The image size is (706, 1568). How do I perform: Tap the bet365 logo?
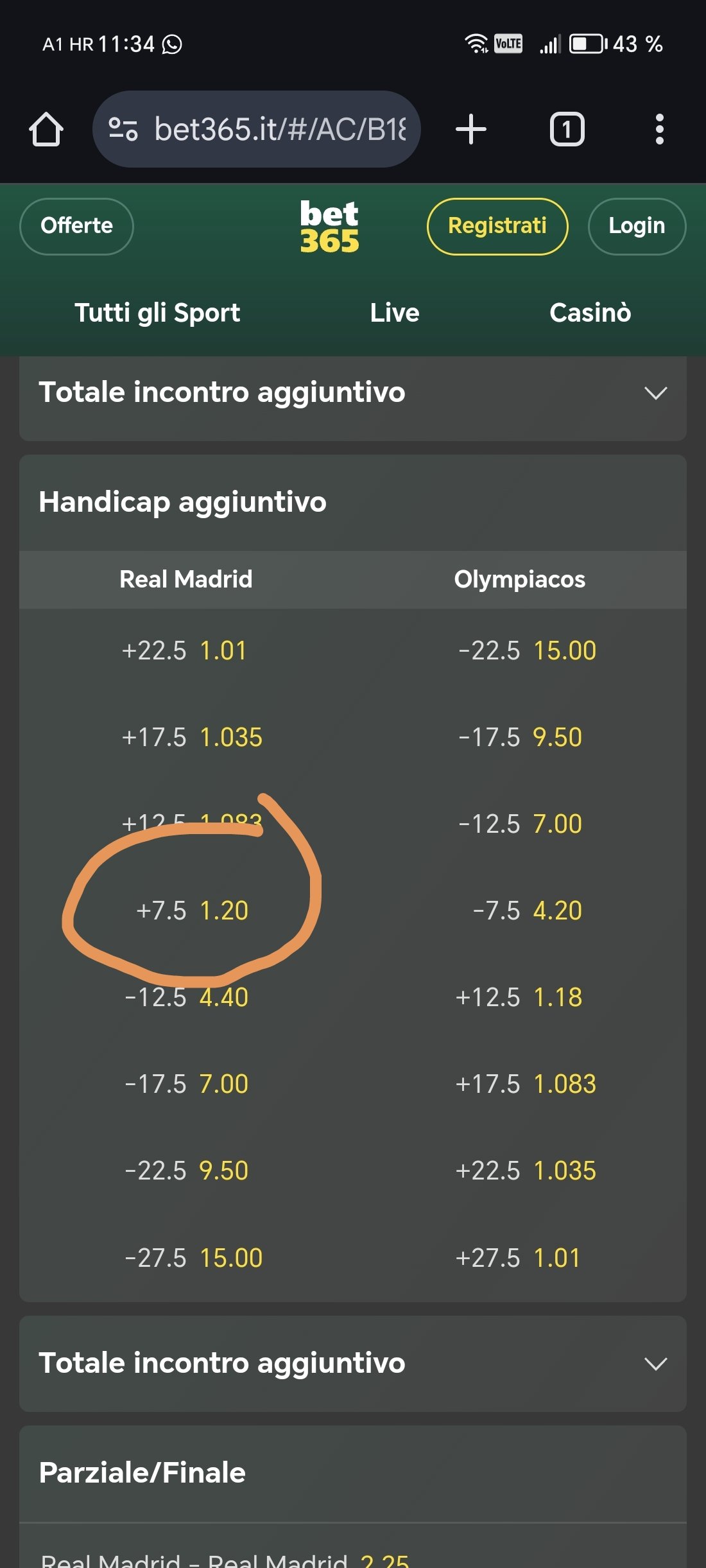(x=329, y=227)
